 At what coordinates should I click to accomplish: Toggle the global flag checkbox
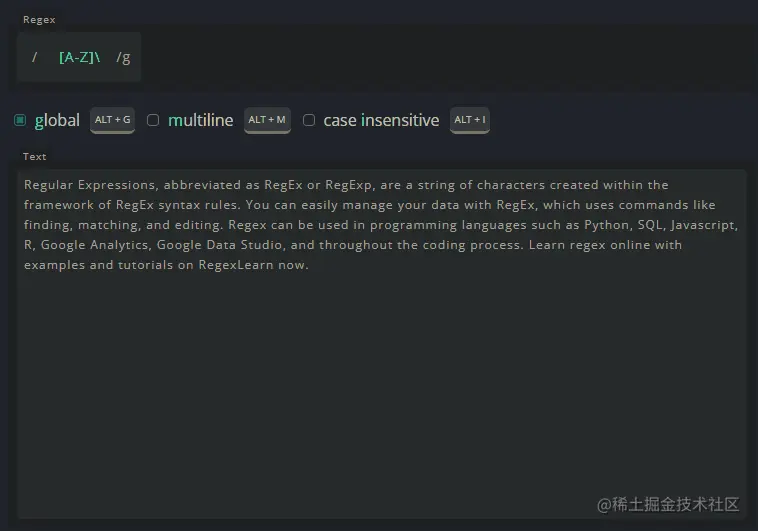tap(20, 120)
